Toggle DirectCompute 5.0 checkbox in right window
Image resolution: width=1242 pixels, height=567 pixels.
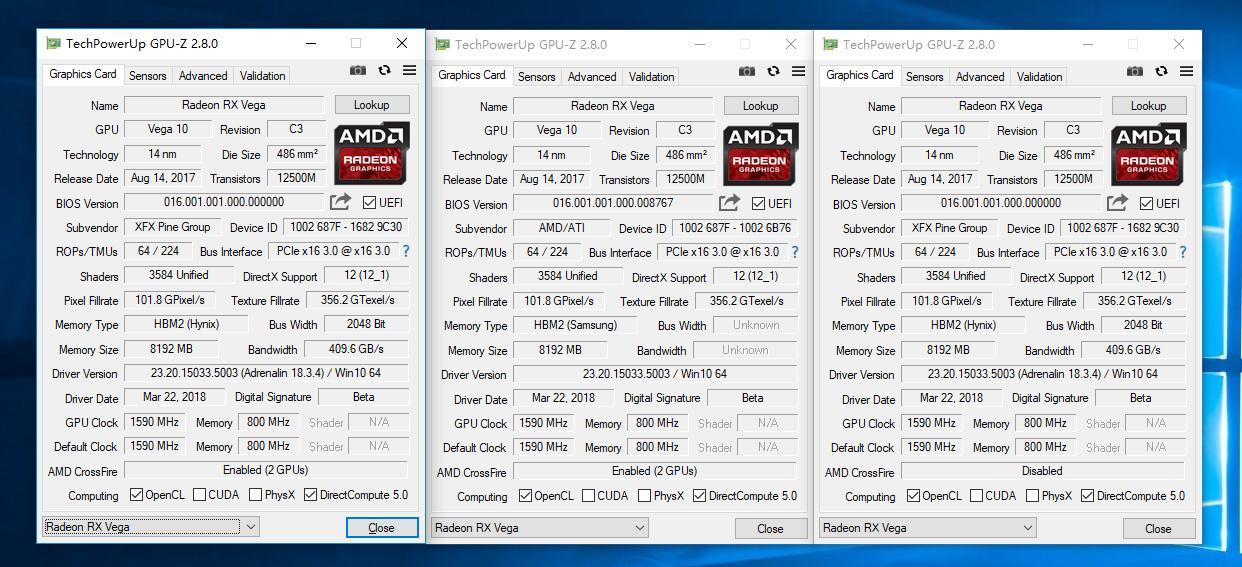click(x=1087, y=496)
